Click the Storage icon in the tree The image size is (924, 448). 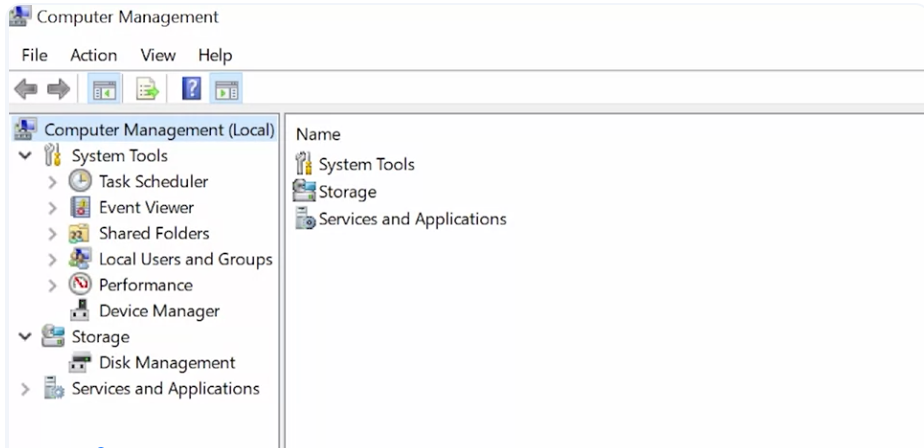pos(52,336)
